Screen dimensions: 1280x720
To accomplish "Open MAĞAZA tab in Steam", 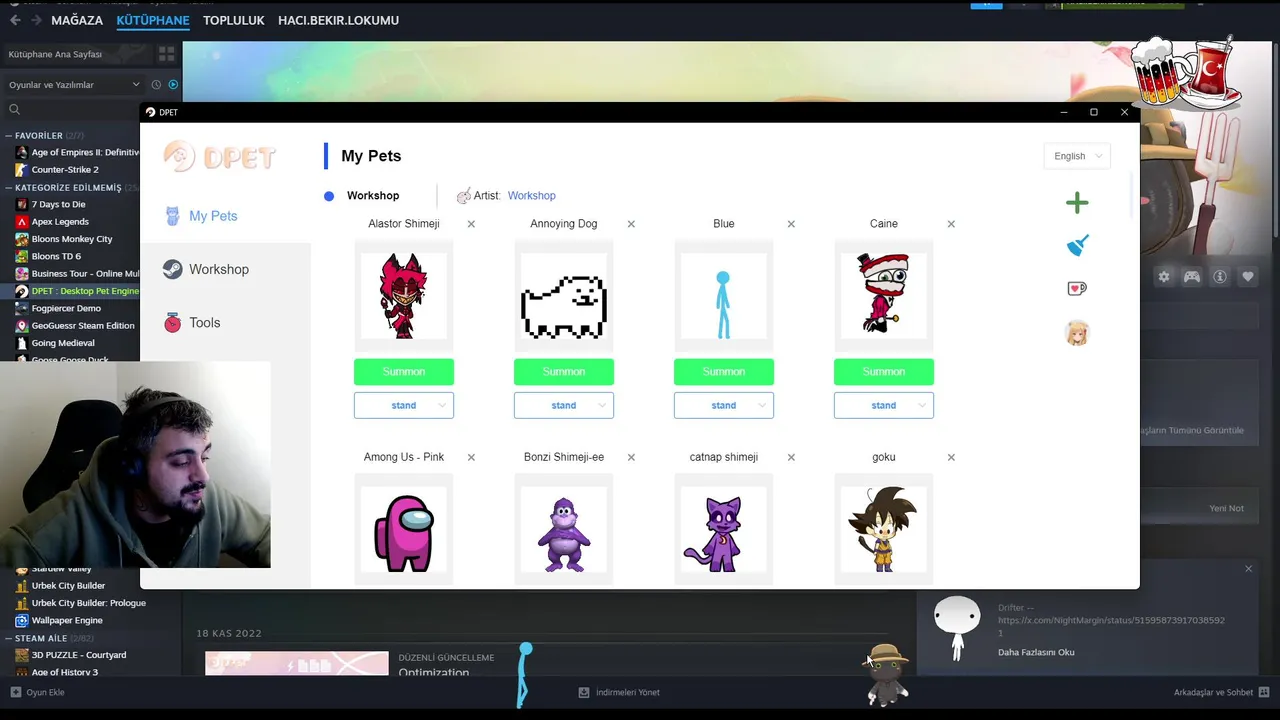I will tap(77, 20).
